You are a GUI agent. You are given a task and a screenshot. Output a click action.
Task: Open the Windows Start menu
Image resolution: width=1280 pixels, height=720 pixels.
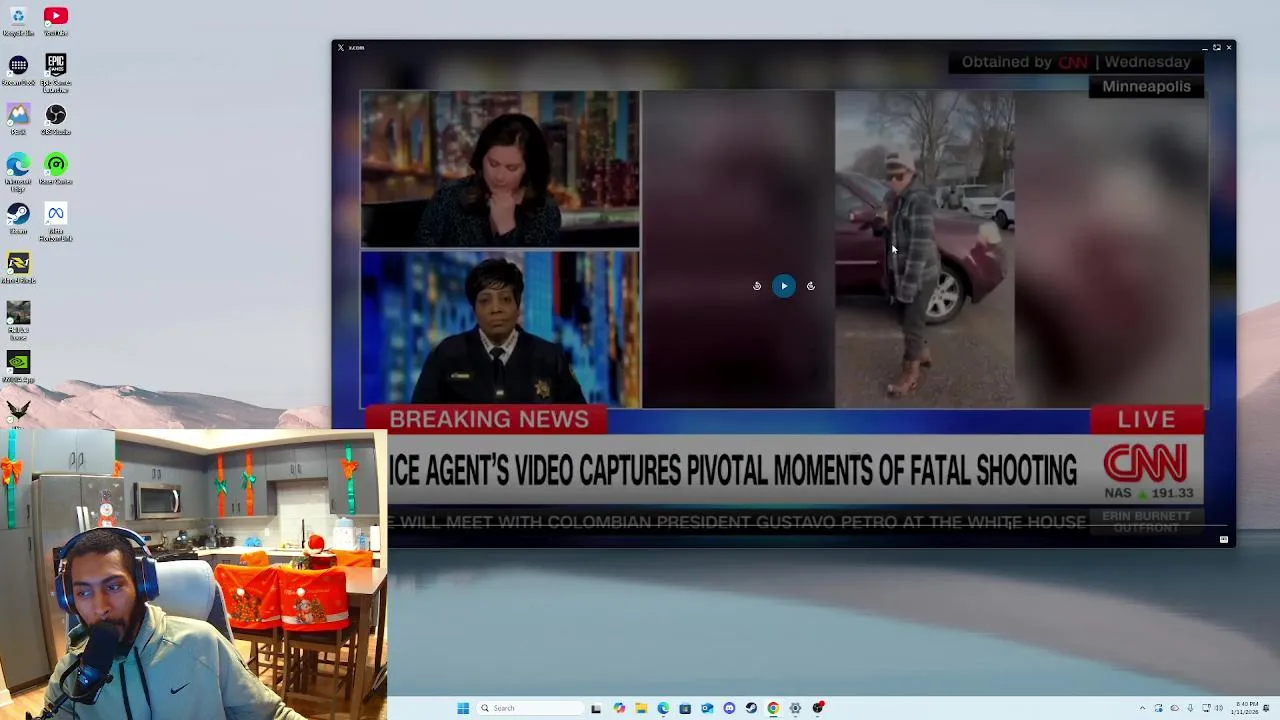pyautogui.click(x=463, y=708)
